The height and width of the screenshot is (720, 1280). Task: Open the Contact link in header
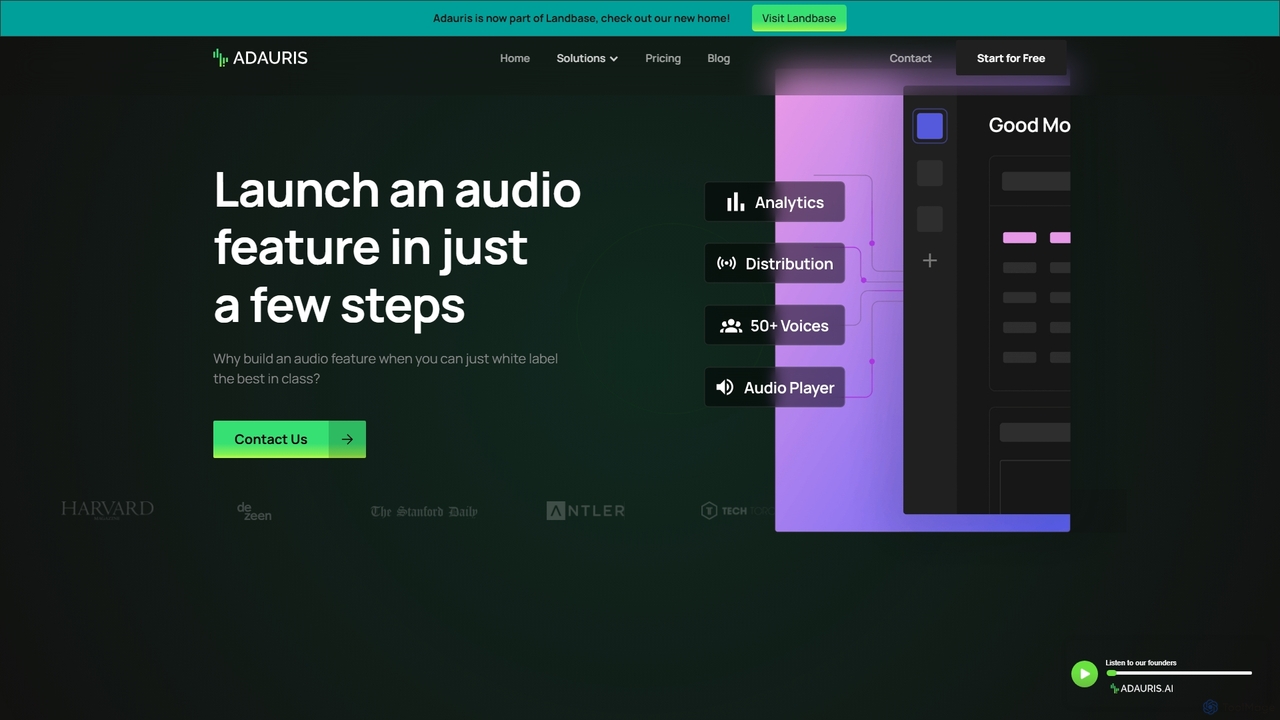pyautogui.click(x=910, y=58)
